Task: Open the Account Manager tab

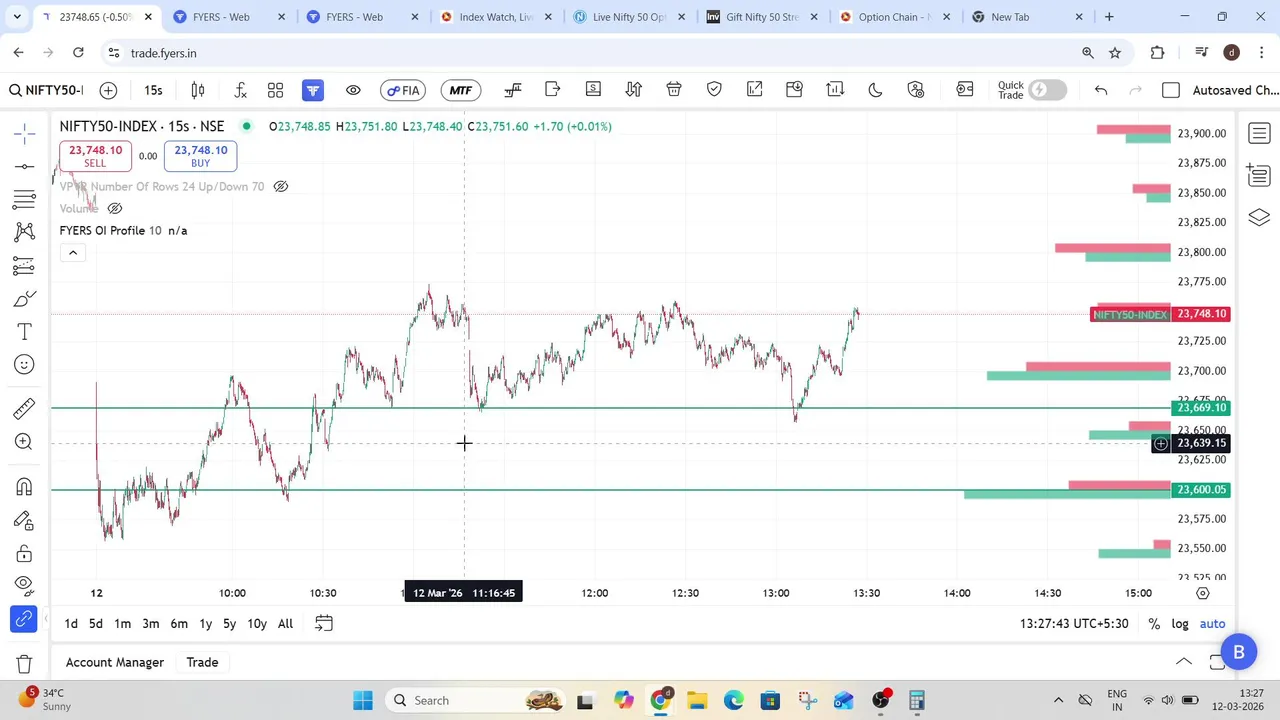Action: coord(115,662)
